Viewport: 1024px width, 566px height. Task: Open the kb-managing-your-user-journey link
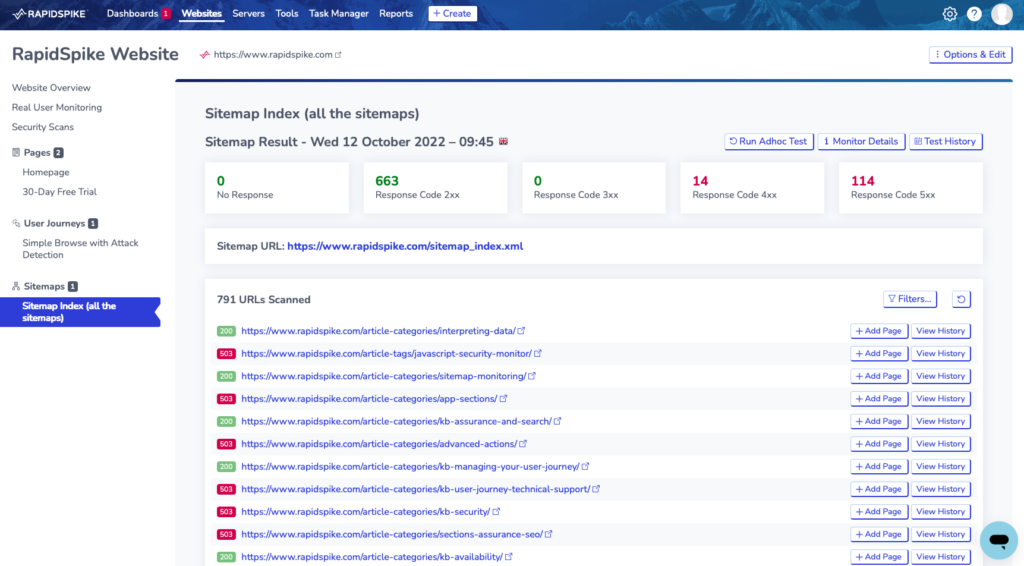(x=410, y=467)
